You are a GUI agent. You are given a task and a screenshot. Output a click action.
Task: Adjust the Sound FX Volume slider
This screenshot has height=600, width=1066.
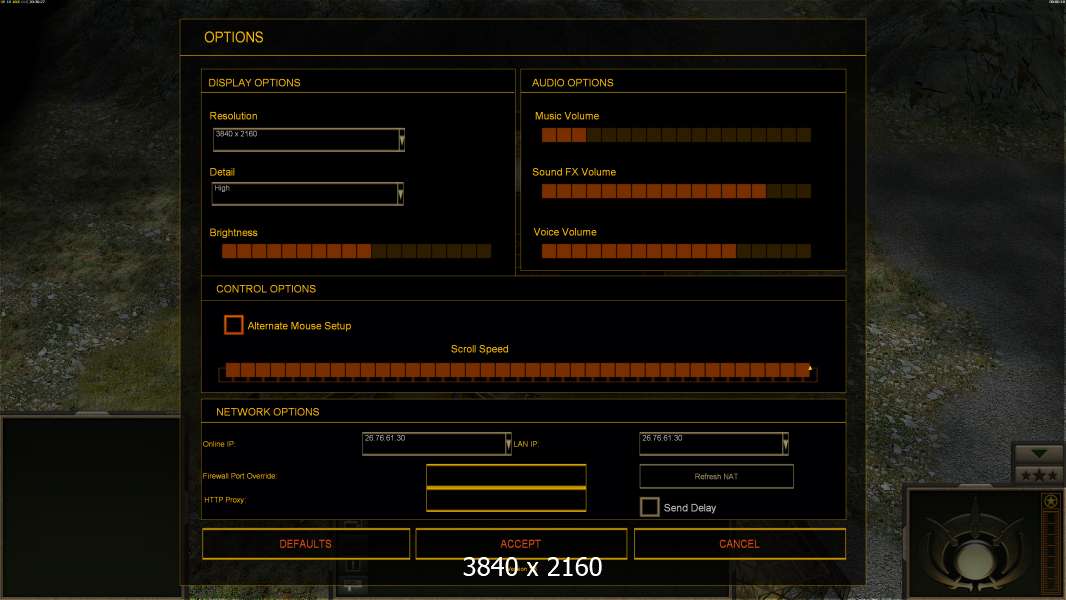click(676, 191)
